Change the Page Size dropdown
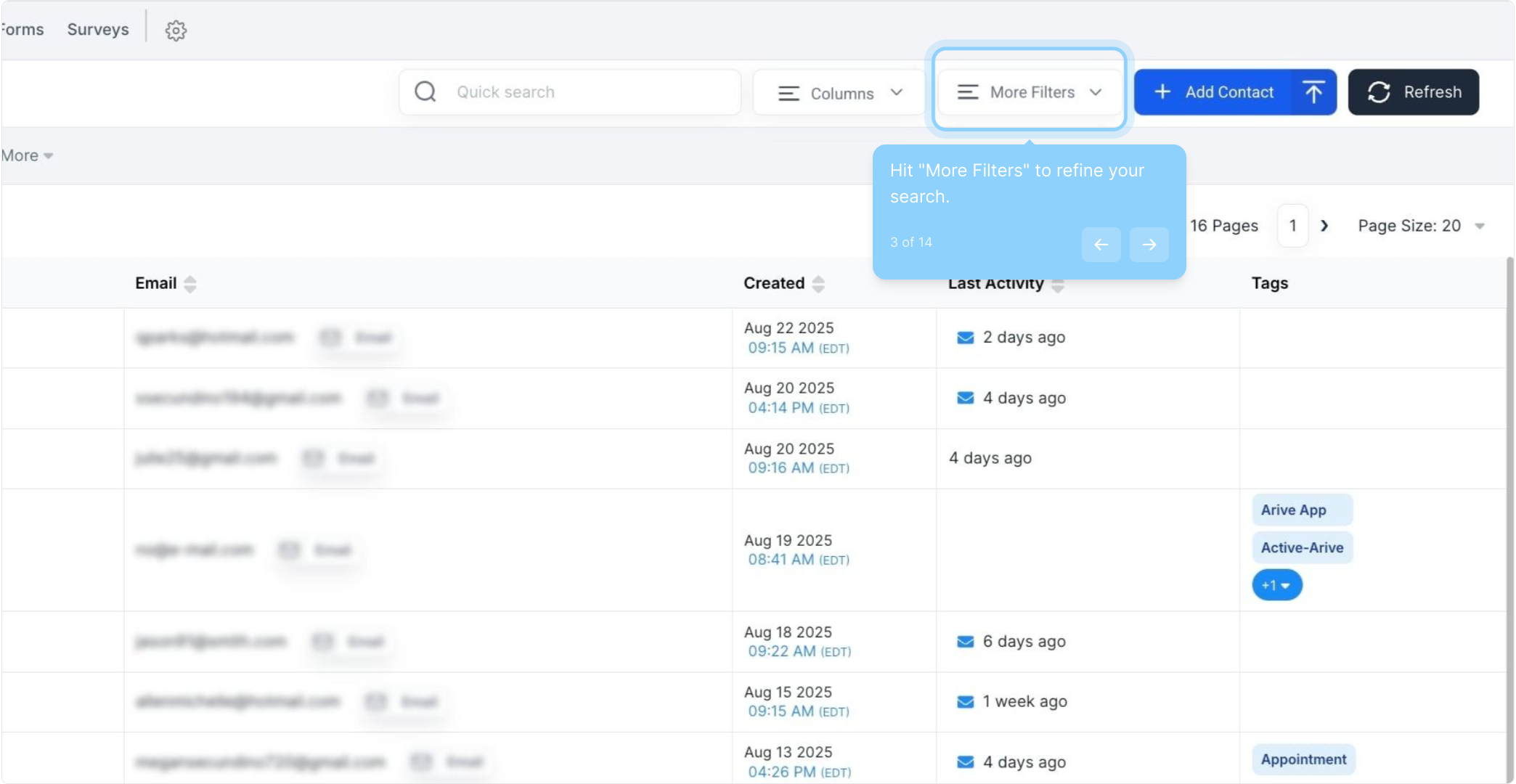Screen dimensions: 1516x784 pos(1420,226)
